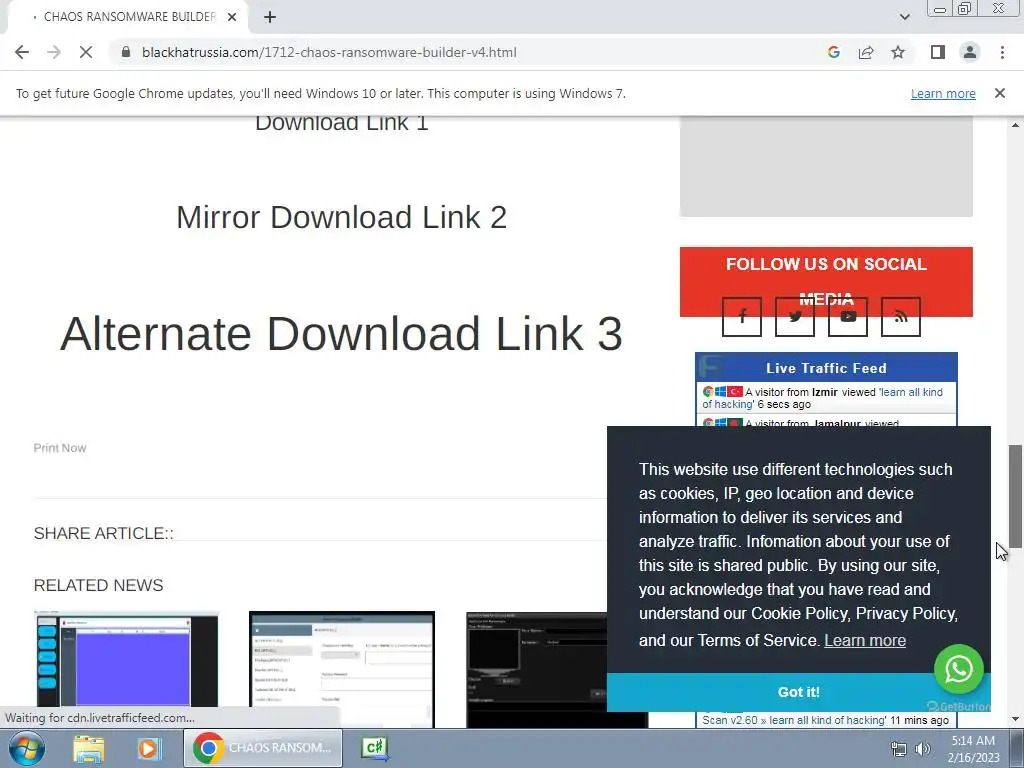Image resolution: width=1024 pixels, height=768 pixels.
Task: Open the Twitter social icon
Action: [794, 317]
